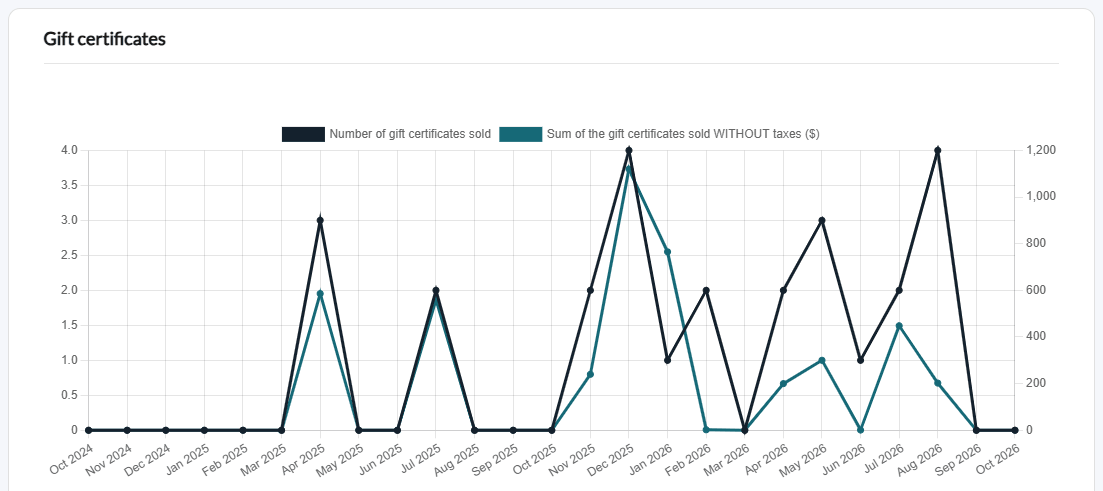
Task: Select teal series point at Jan 2026
Action: pyautogui.click(x=668, y=252)
